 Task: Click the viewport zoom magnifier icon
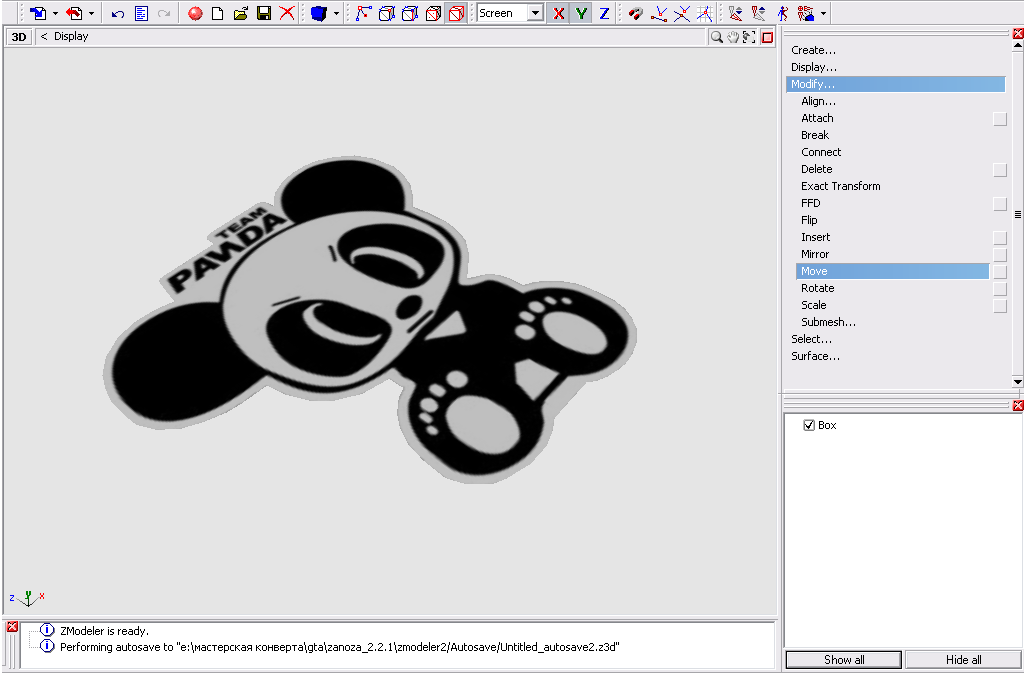717,37
